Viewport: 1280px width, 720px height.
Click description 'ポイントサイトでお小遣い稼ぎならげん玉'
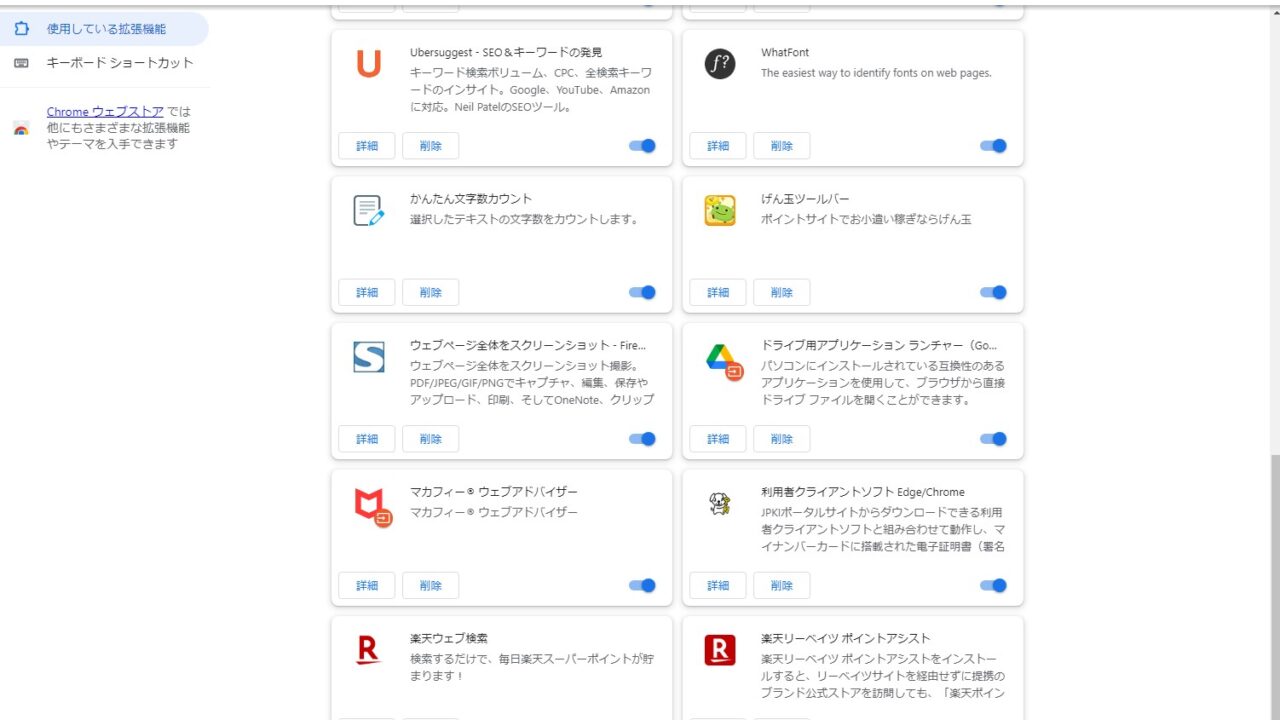(866, 219)
